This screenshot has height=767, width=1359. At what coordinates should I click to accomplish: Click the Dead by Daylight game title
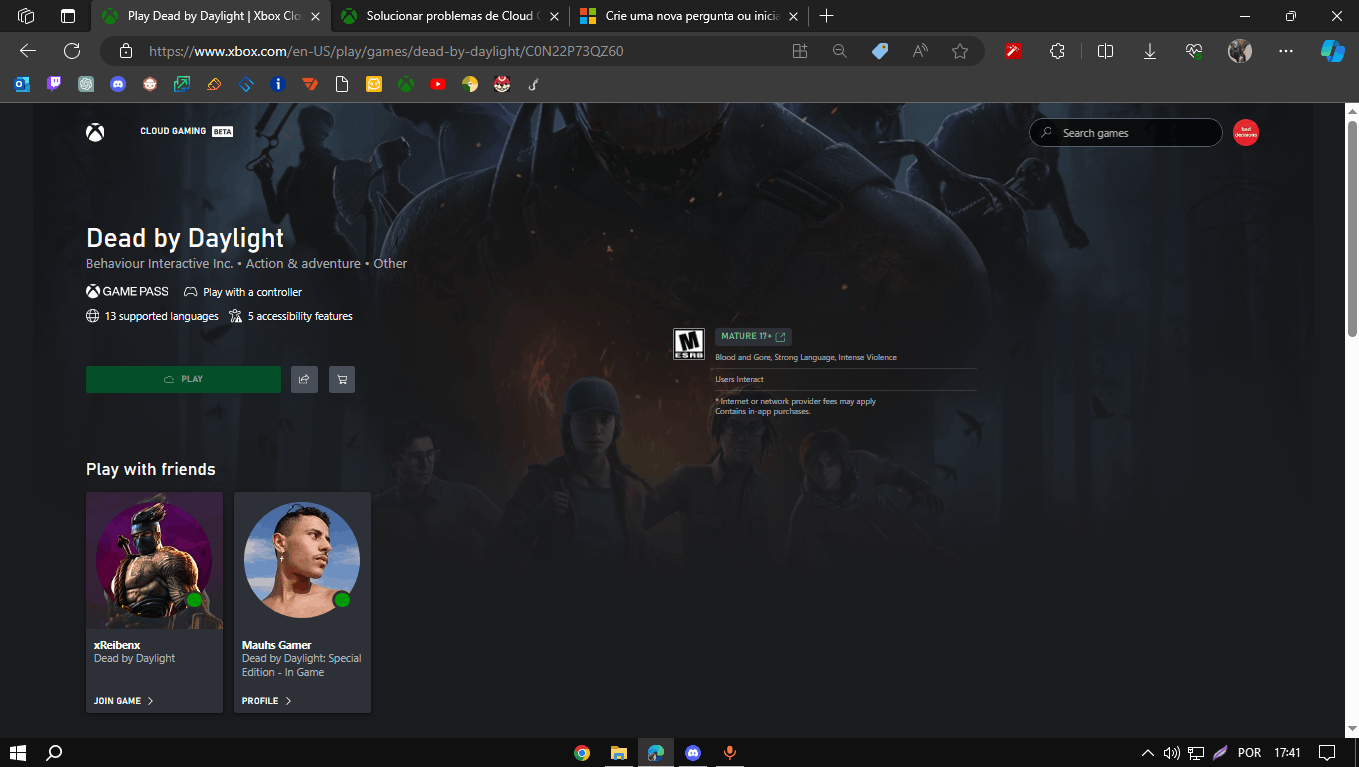point(185,238)
